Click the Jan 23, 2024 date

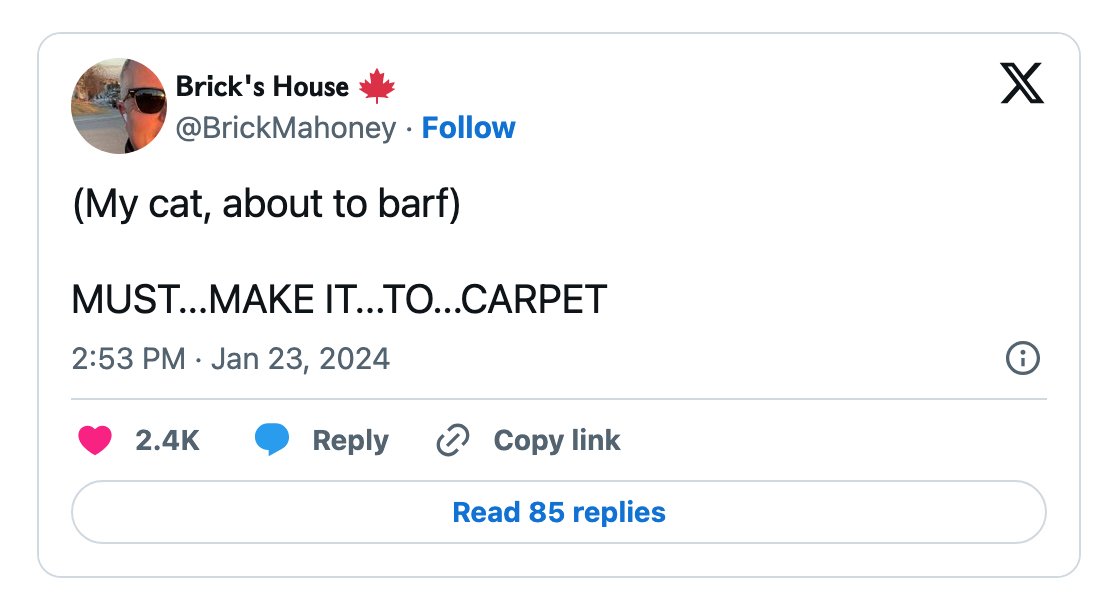point(300,359)
